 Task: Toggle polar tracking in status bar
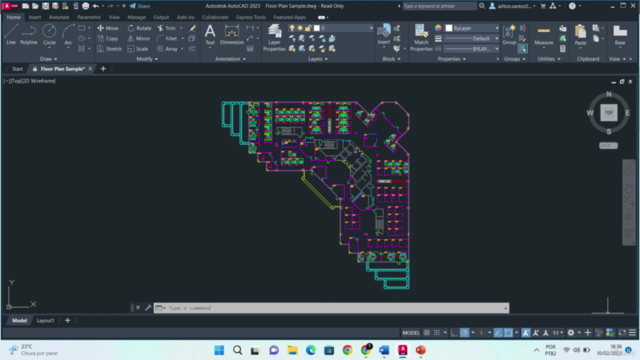464,333
